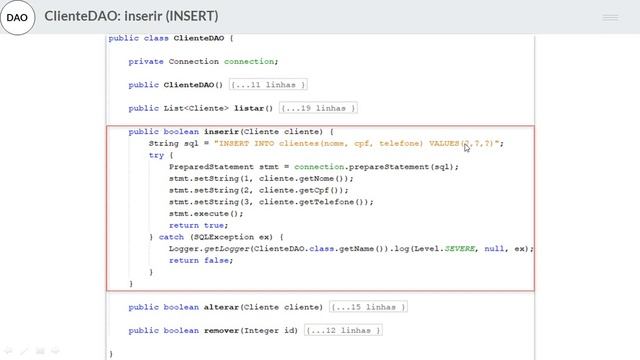Open the menu icon beside the slide title

(x=611, y=18)
